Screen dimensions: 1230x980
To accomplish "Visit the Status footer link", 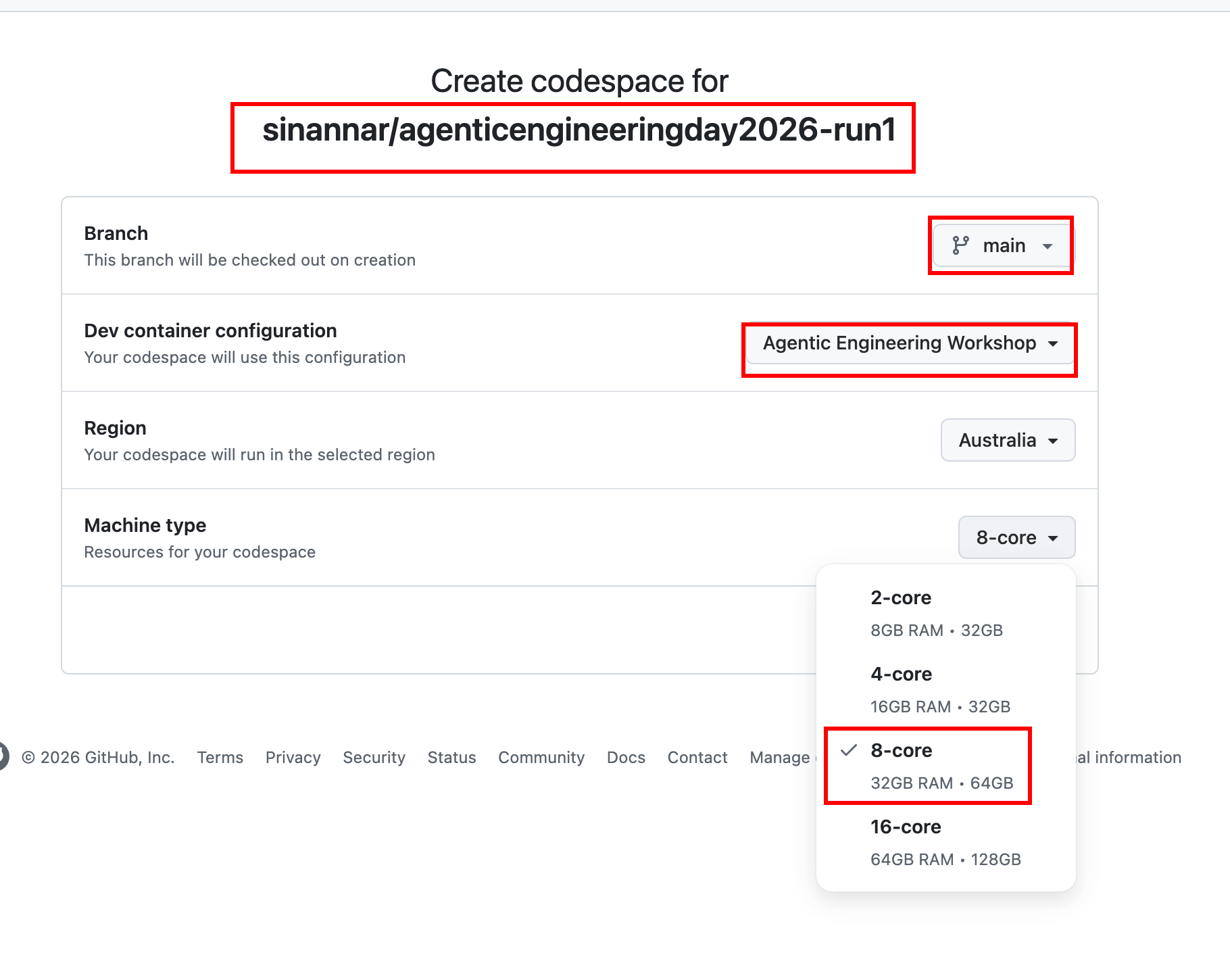I will point(451,757).
